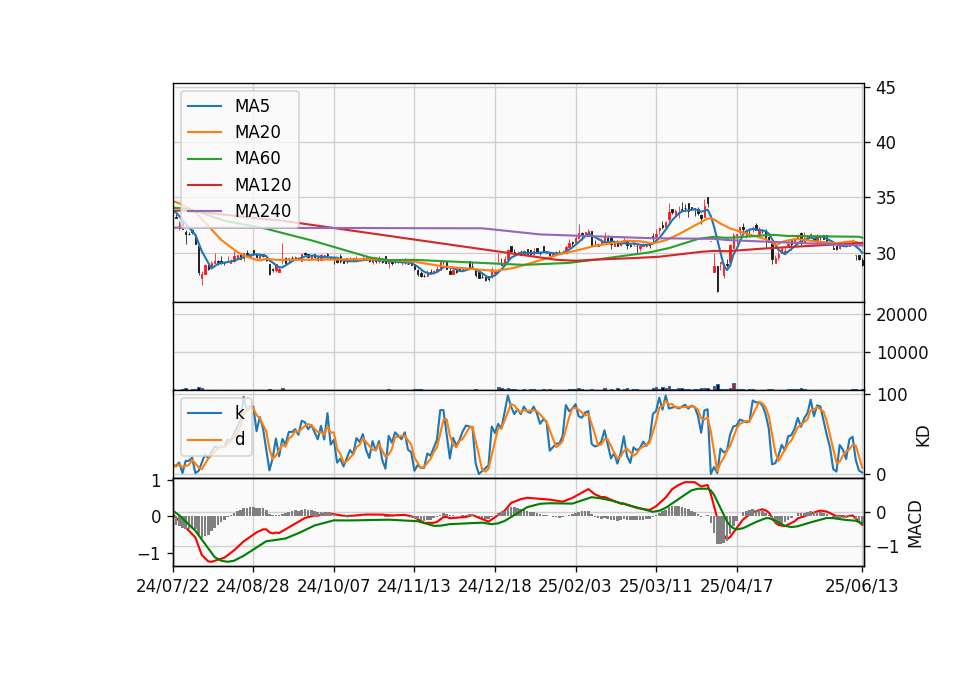960x690 pixels.
Task: Click the orange MA20 legend line sample
Action: tap(204, 132)
